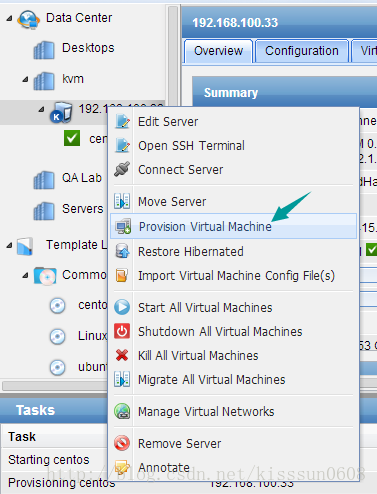Click the Linux template disc icon
The width and height of the screenshot is (377, 494).
pos(57,336)
